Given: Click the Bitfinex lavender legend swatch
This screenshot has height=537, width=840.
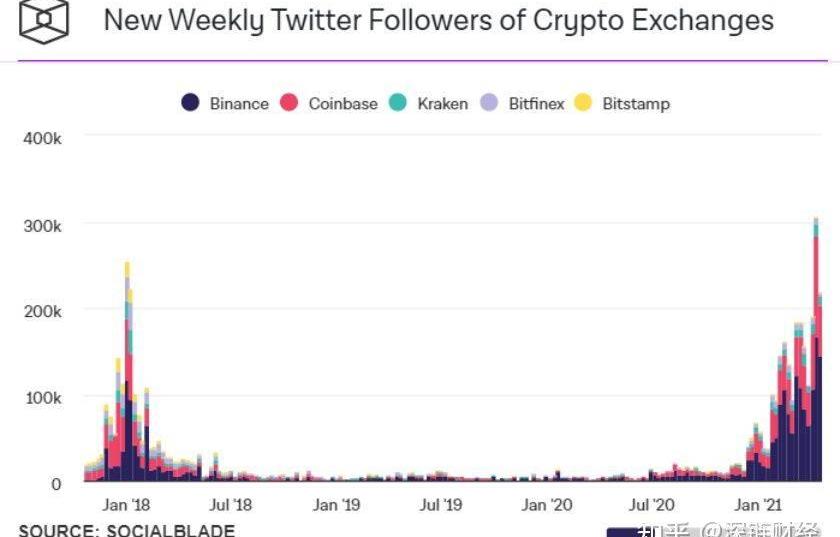Looking at the screenshot, I should (489, 103).
